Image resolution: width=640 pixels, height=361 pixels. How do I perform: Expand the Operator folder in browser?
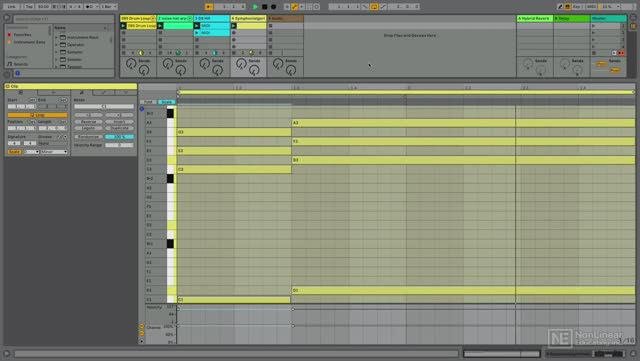pos(57,45)
